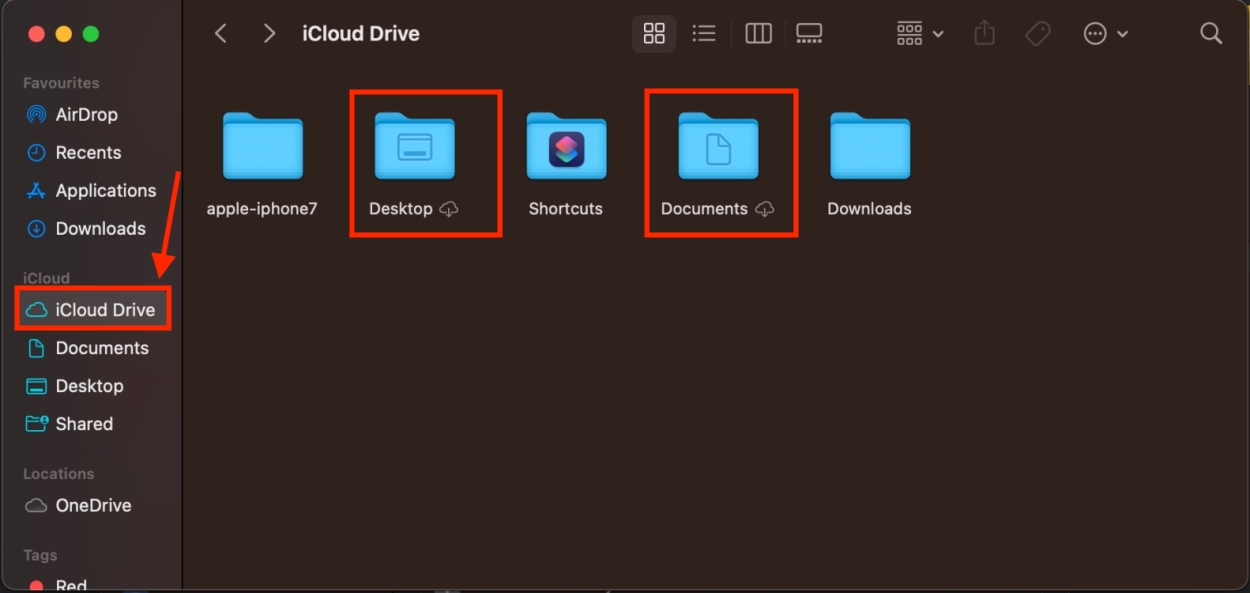Open AirDrop from the sidebar
The height and width of the screenshot is (593, 1250).
pyautogui.click(x=86, y=115)
